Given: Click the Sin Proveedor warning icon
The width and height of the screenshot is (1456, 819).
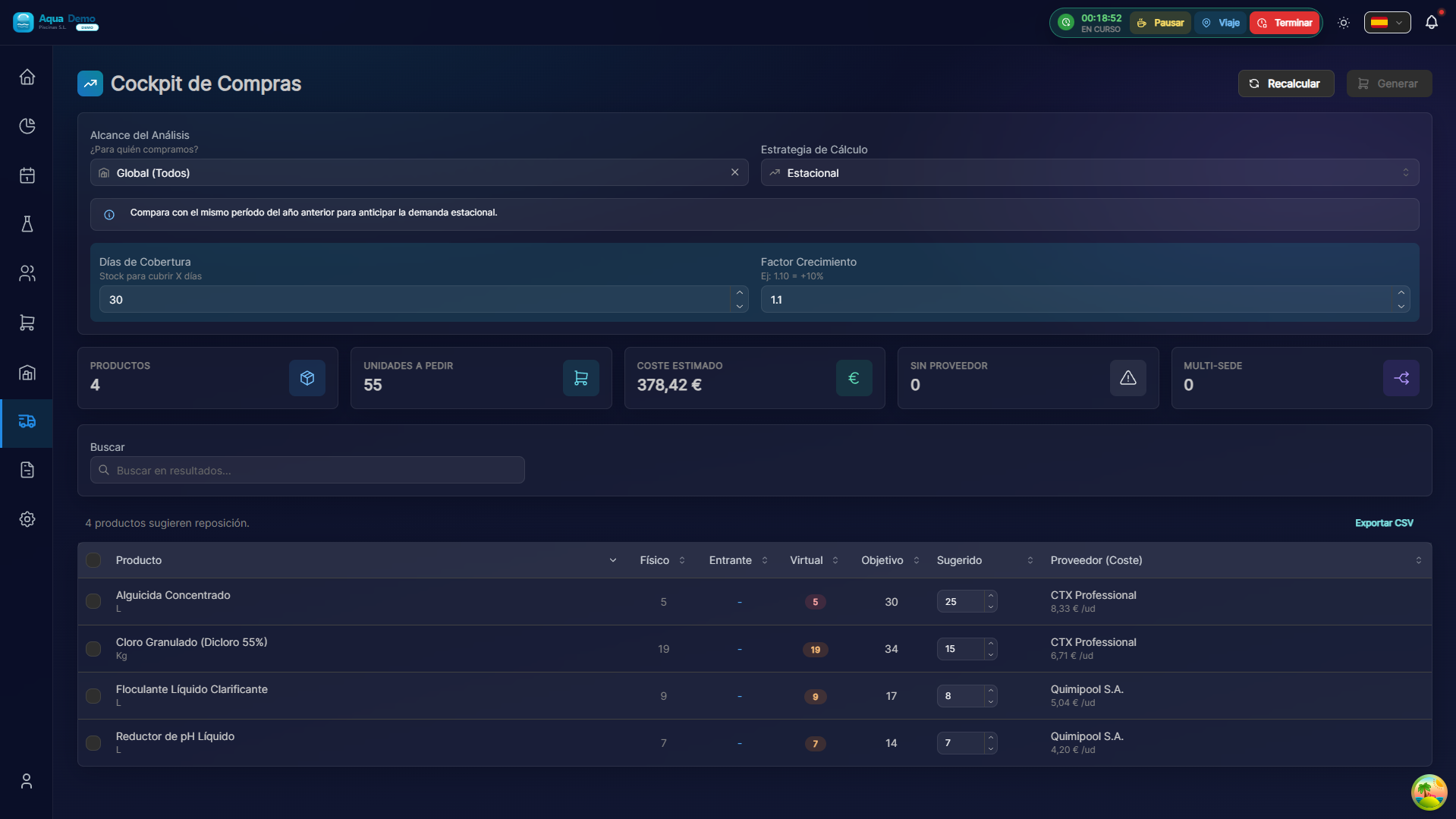Looking at the screenshot, I should tap(1128, 378).
